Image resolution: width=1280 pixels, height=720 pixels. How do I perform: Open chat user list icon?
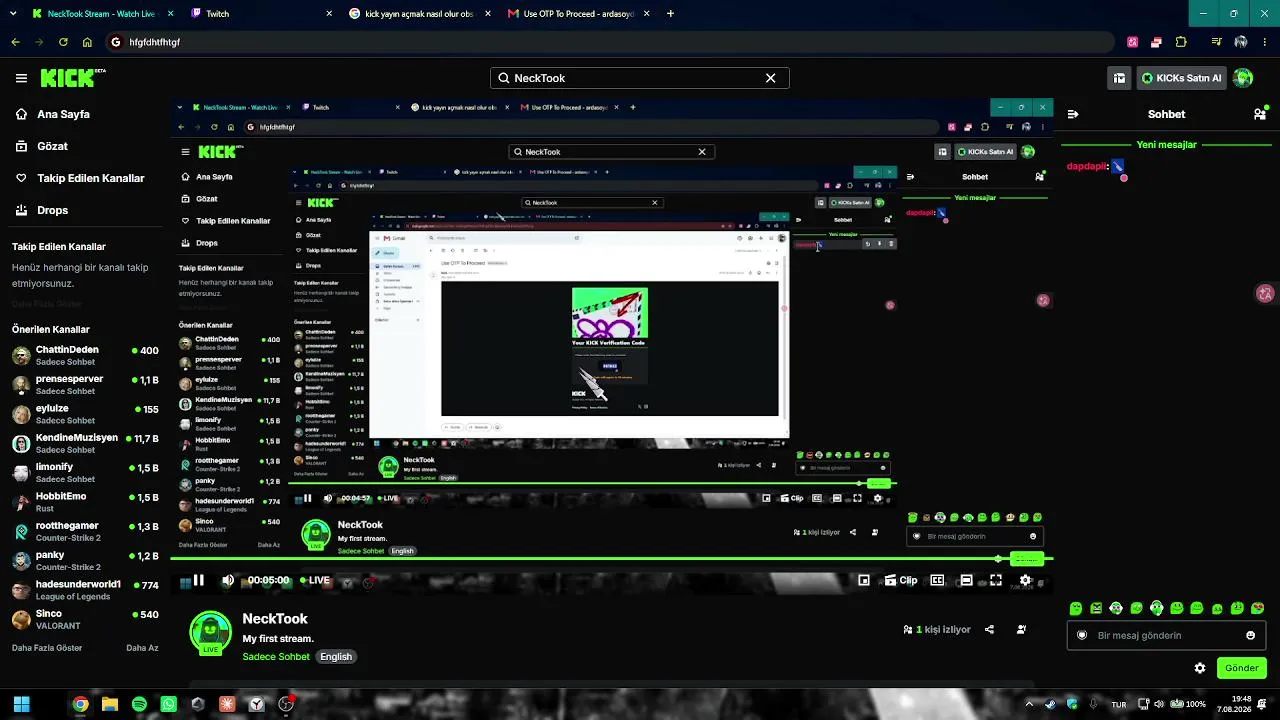(x=1260, y=114)
